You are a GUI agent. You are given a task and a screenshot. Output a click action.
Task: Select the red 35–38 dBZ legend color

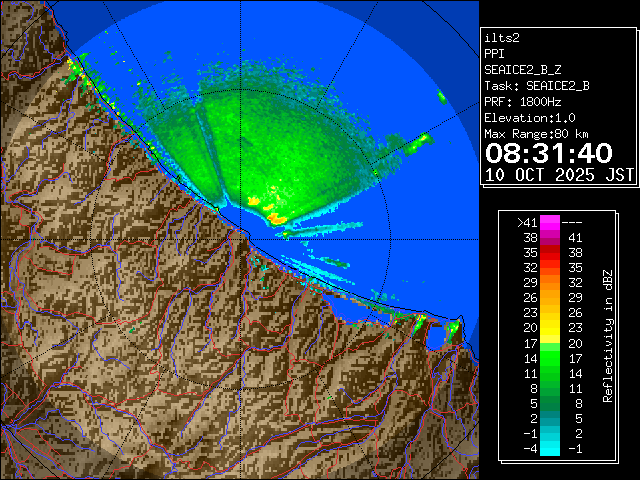[549, 253]
